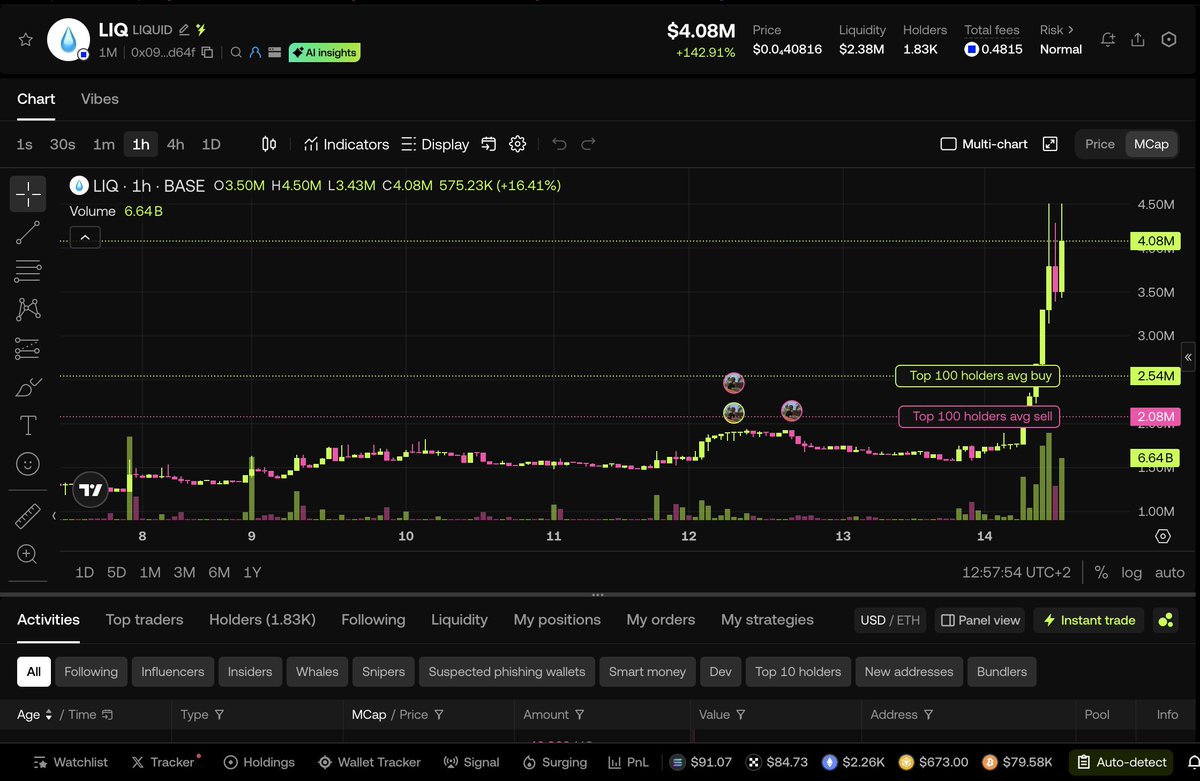1200x781 pixels.
Task: Filter activities by Snipers
Action: (383, 672)
